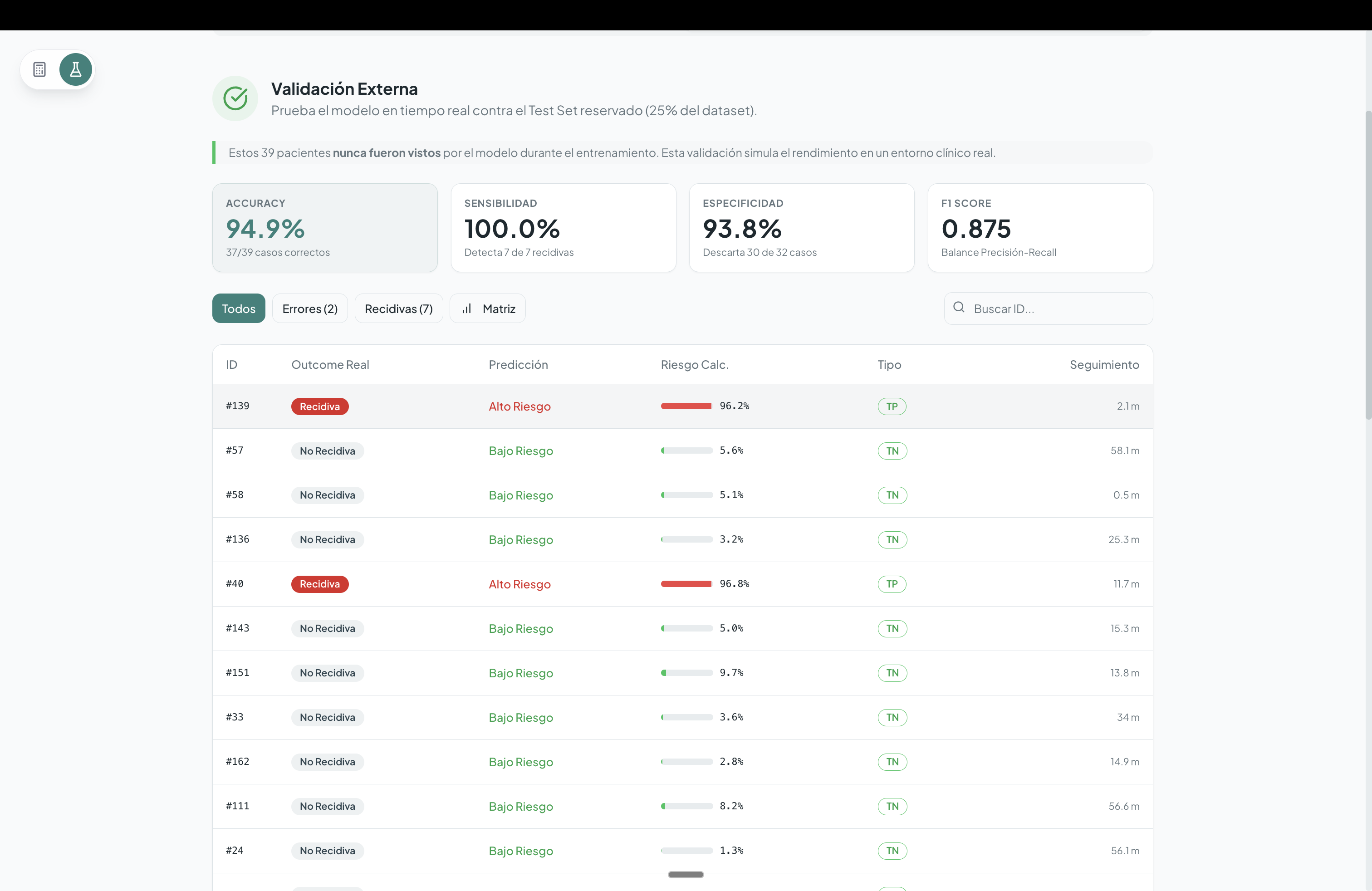1372x891 pixels.
Task: Click the TP badge for patient #139
Action: (x=891, y=406)
